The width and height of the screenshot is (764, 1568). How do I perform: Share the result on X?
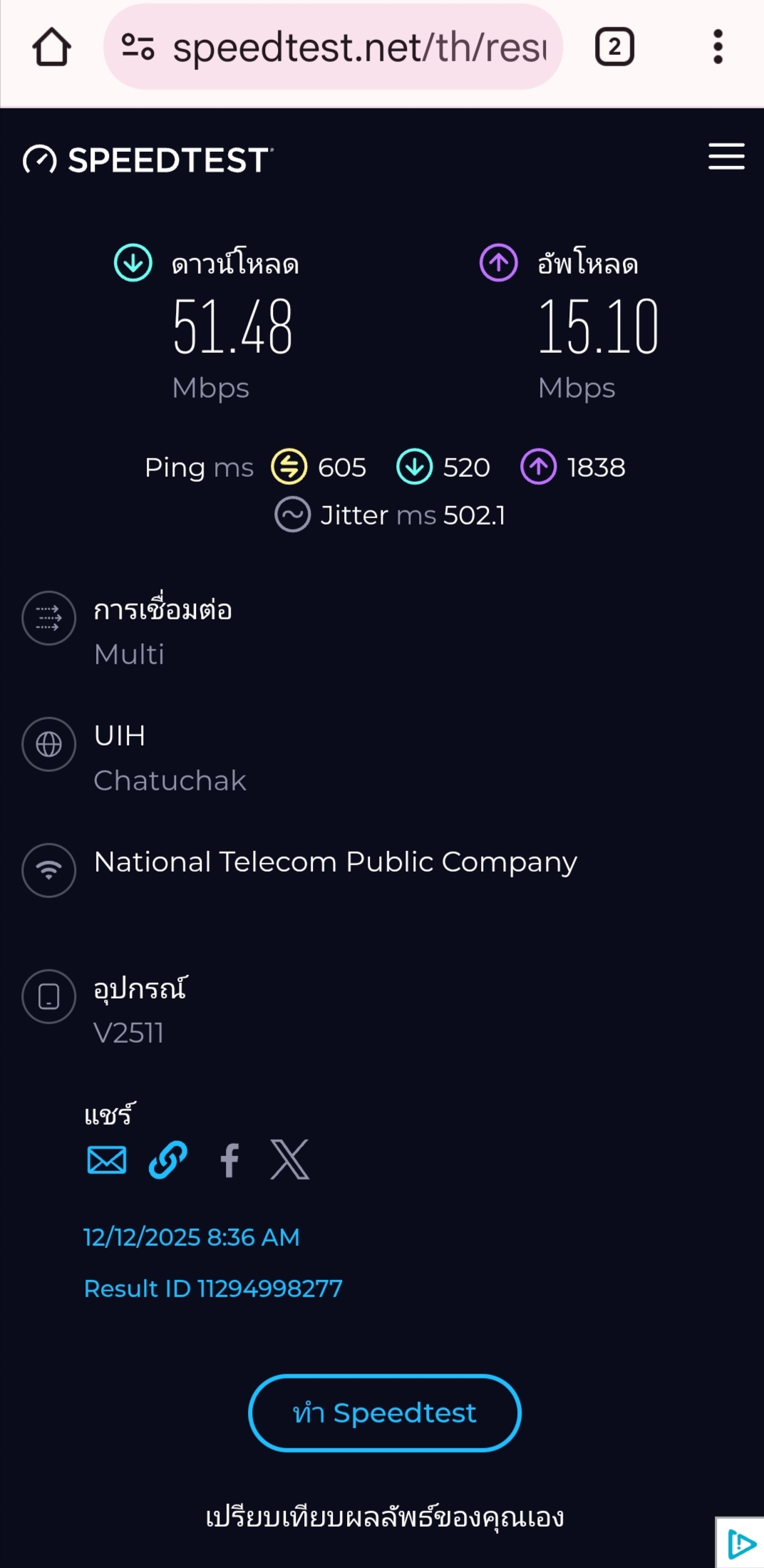coord(290,1160)
